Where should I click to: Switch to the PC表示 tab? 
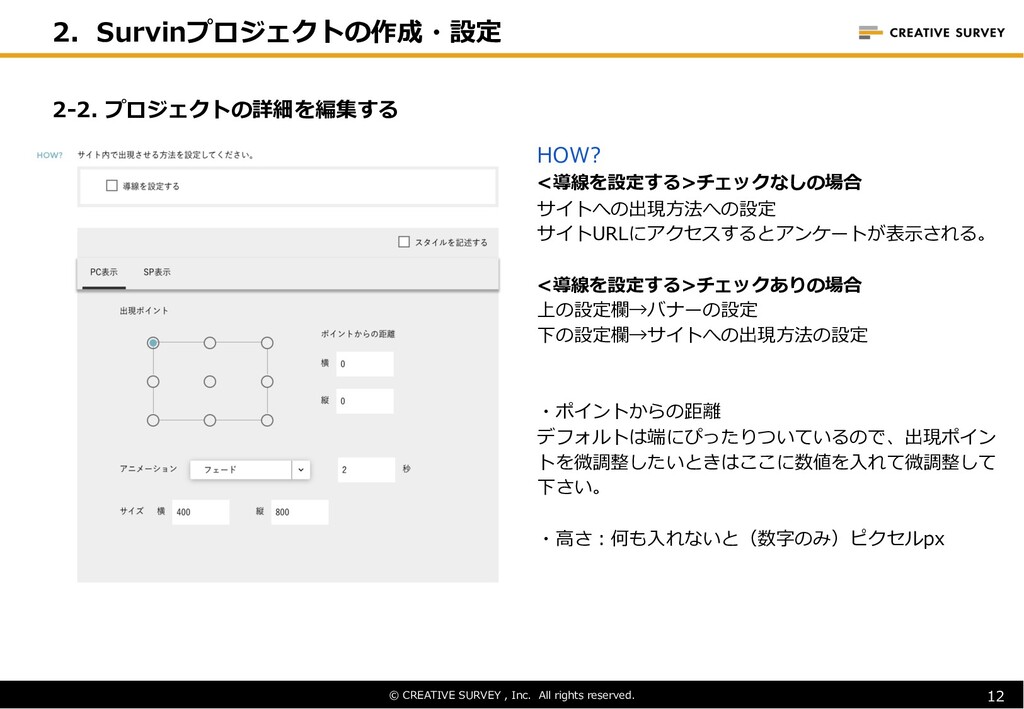click(104, 272)
